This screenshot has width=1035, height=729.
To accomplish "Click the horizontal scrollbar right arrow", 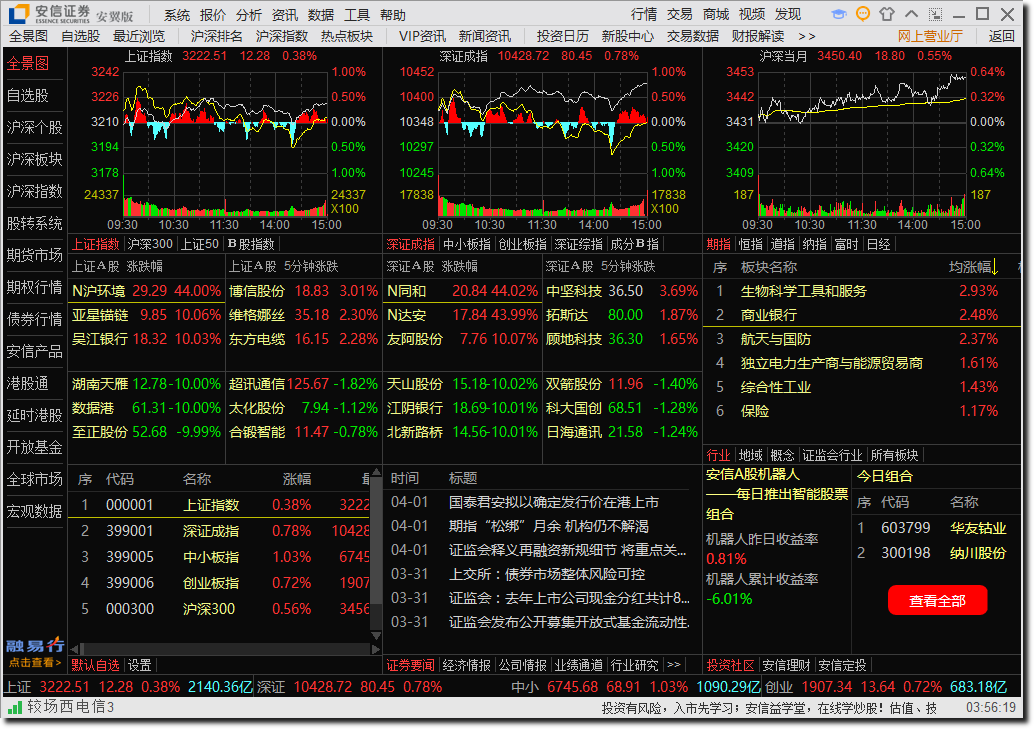I will point(376,649).
